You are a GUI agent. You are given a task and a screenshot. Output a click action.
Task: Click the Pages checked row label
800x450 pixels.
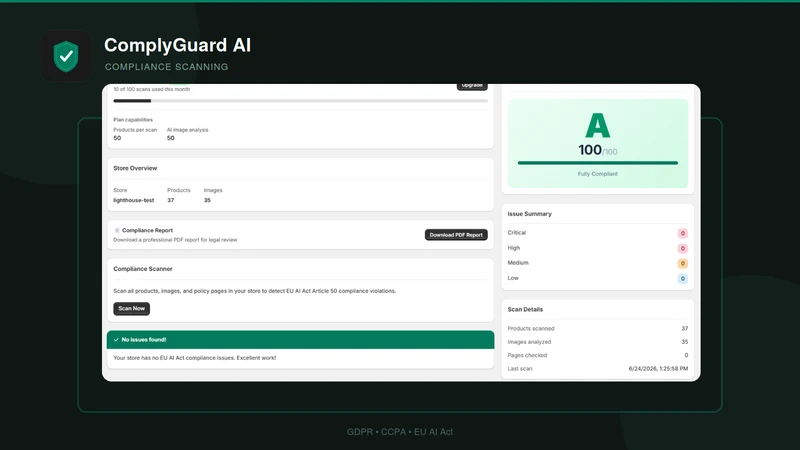[527, 355]
